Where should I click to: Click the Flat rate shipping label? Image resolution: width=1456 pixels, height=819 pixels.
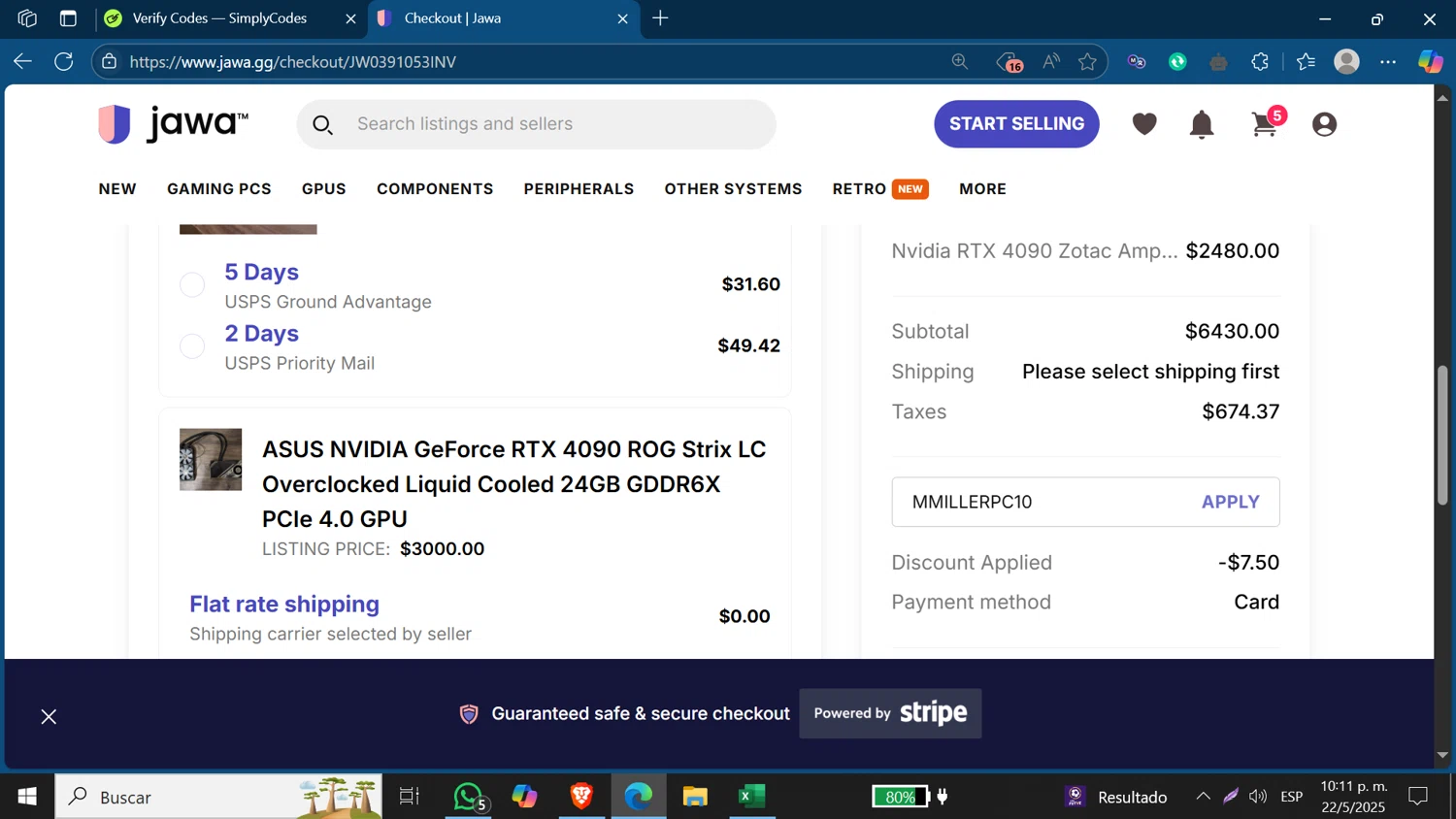pos(284,604)
